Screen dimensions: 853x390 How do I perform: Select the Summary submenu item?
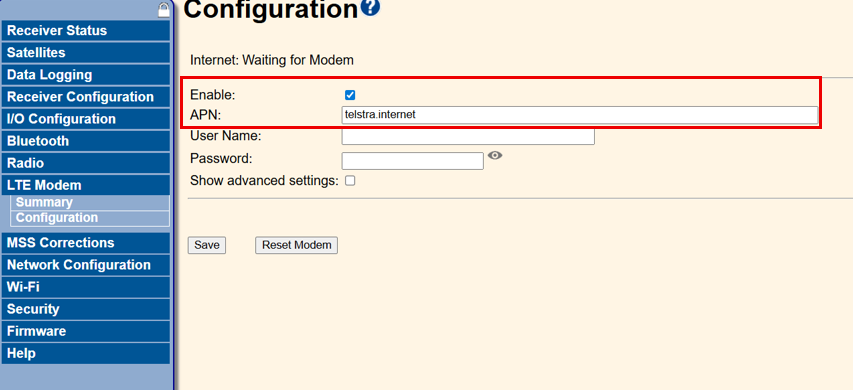pyautogui.click(x=90, y=202)
